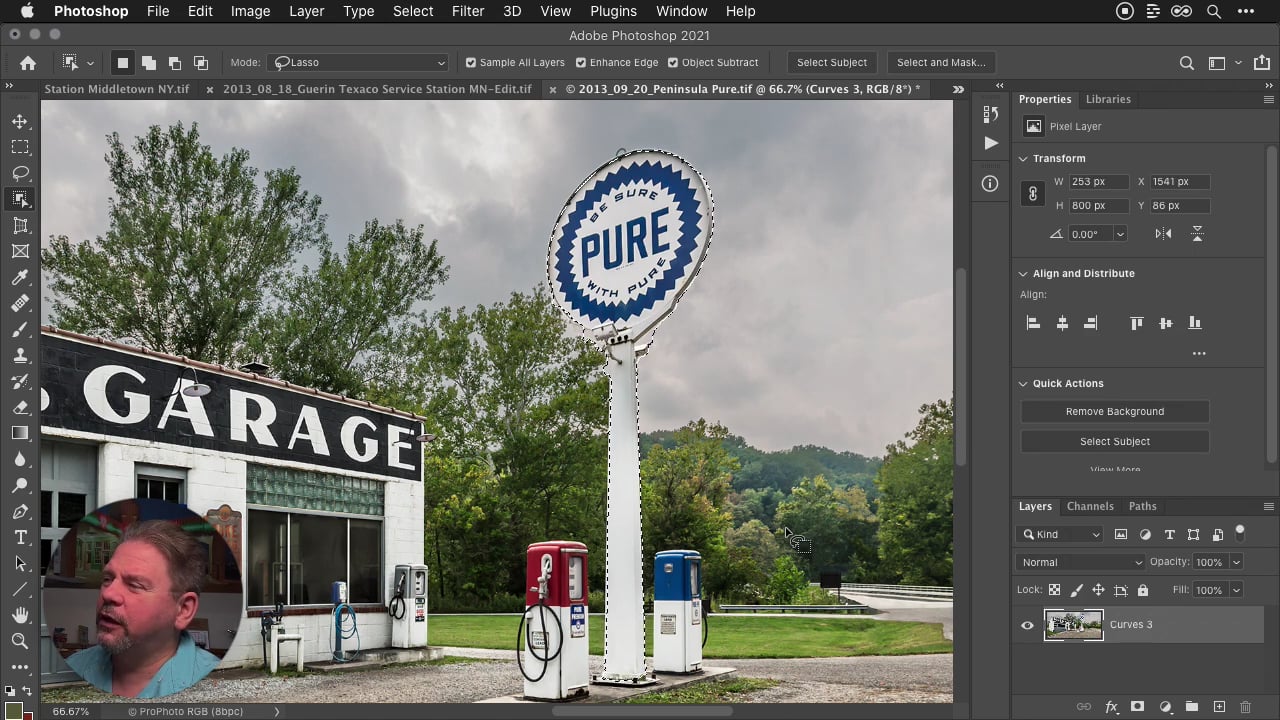The width and height of the screenshot is (1280, 720).
Task: Select the Brush tool
Action: 20,330
